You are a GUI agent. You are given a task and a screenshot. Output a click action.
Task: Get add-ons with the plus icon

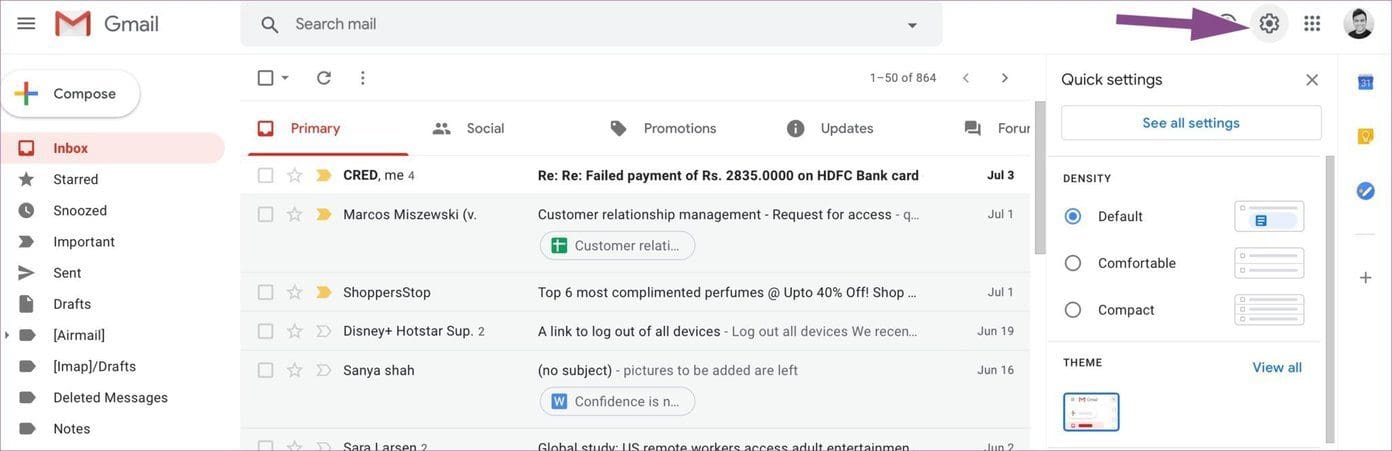pyautogui.click(x=1365, y=277)
